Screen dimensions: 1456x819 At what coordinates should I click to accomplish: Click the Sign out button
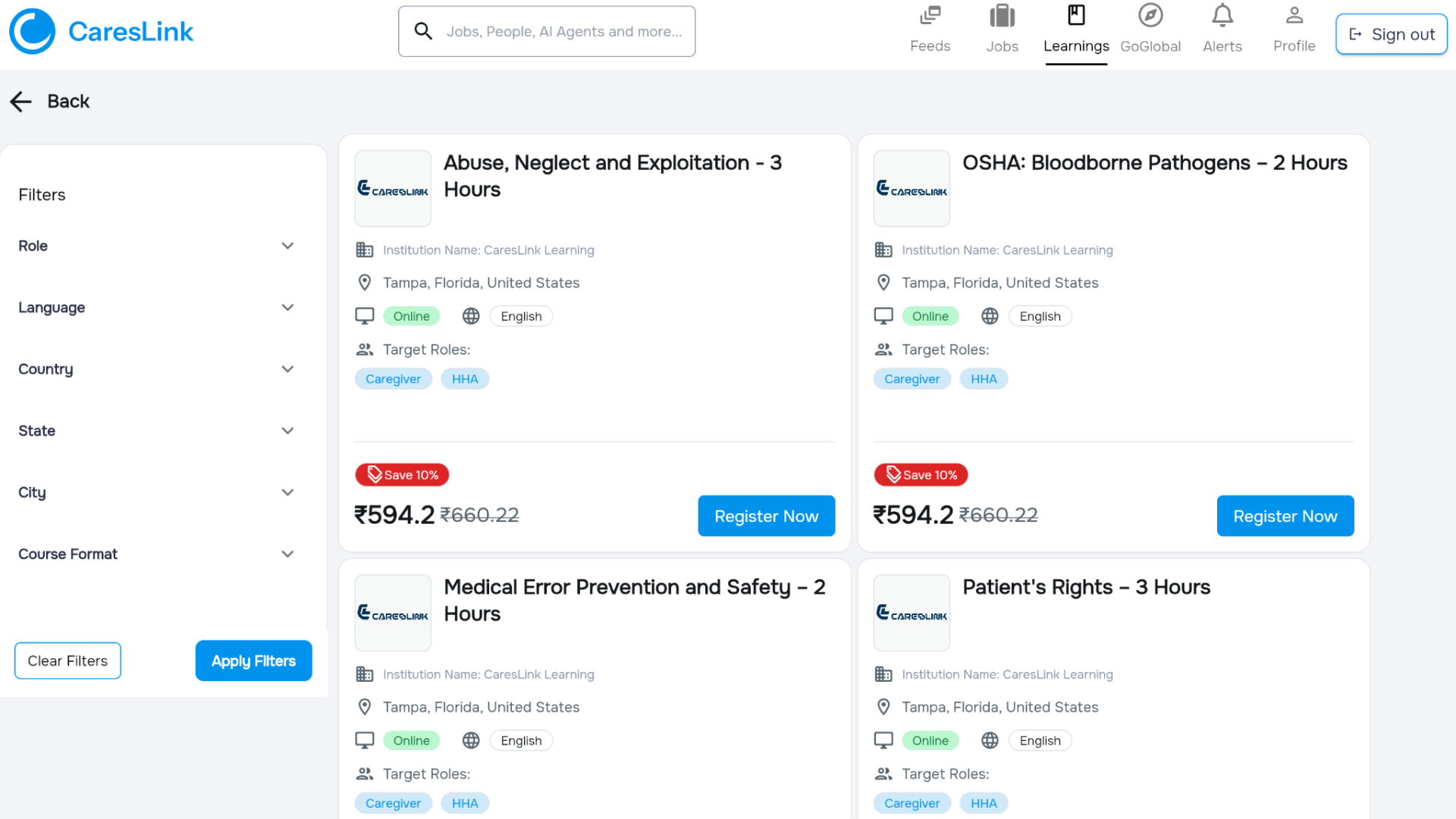point(1391,34)
